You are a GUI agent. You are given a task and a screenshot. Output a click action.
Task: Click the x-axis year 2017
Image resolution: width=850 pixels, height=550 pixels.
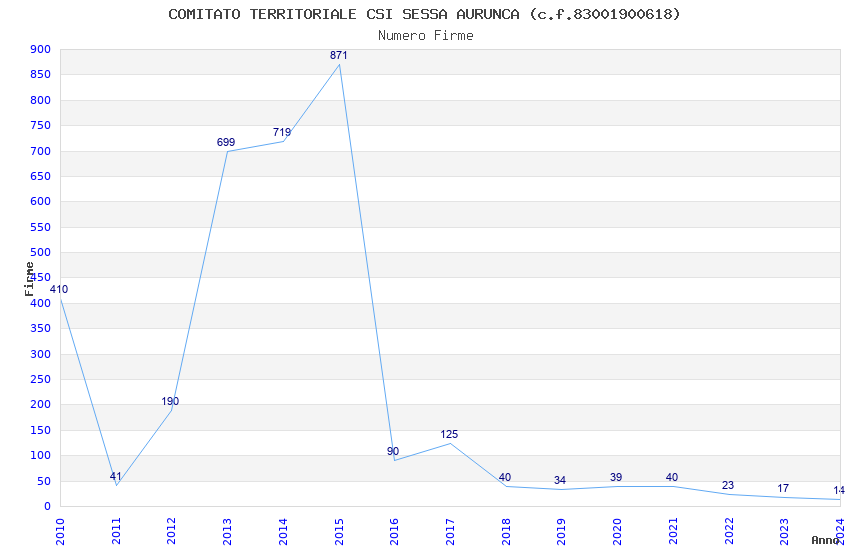pos(450,531)
